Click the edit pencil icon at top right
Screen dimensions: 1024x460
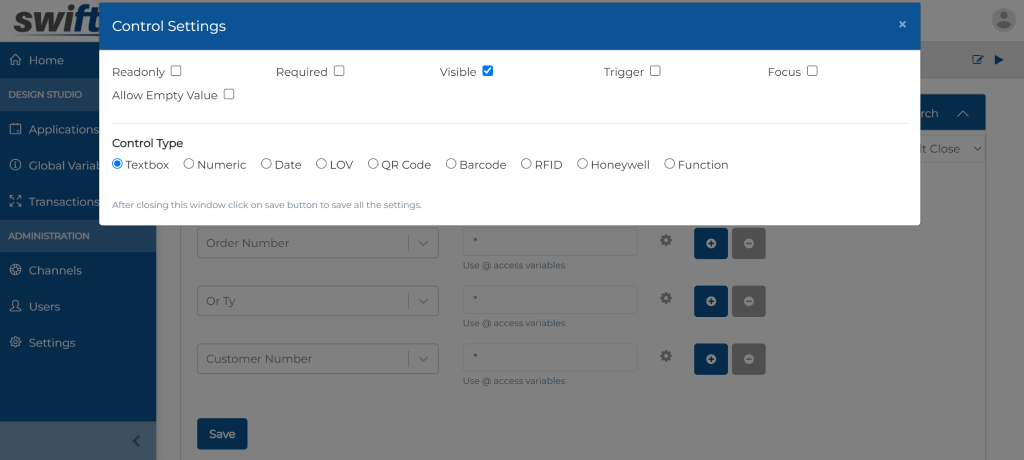(x=978, y=60)
